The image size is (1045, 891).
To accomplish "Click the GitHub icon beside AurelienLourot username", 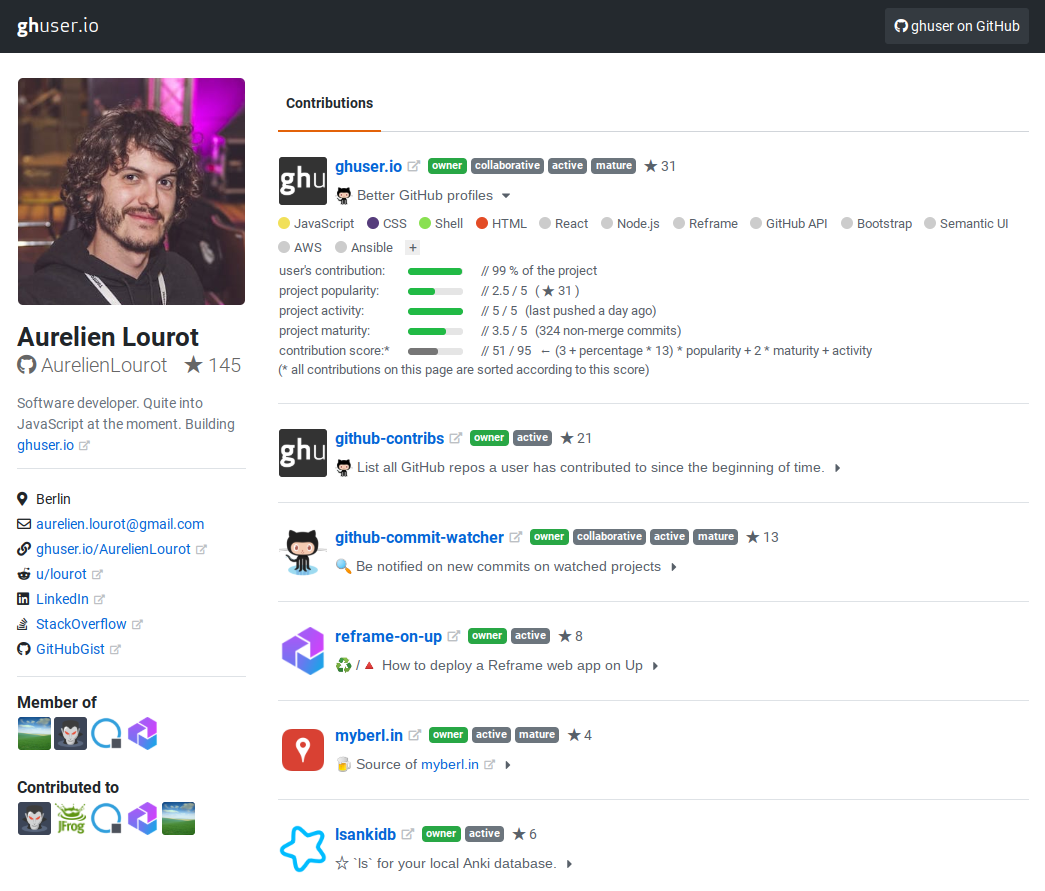I will point(27,365).
